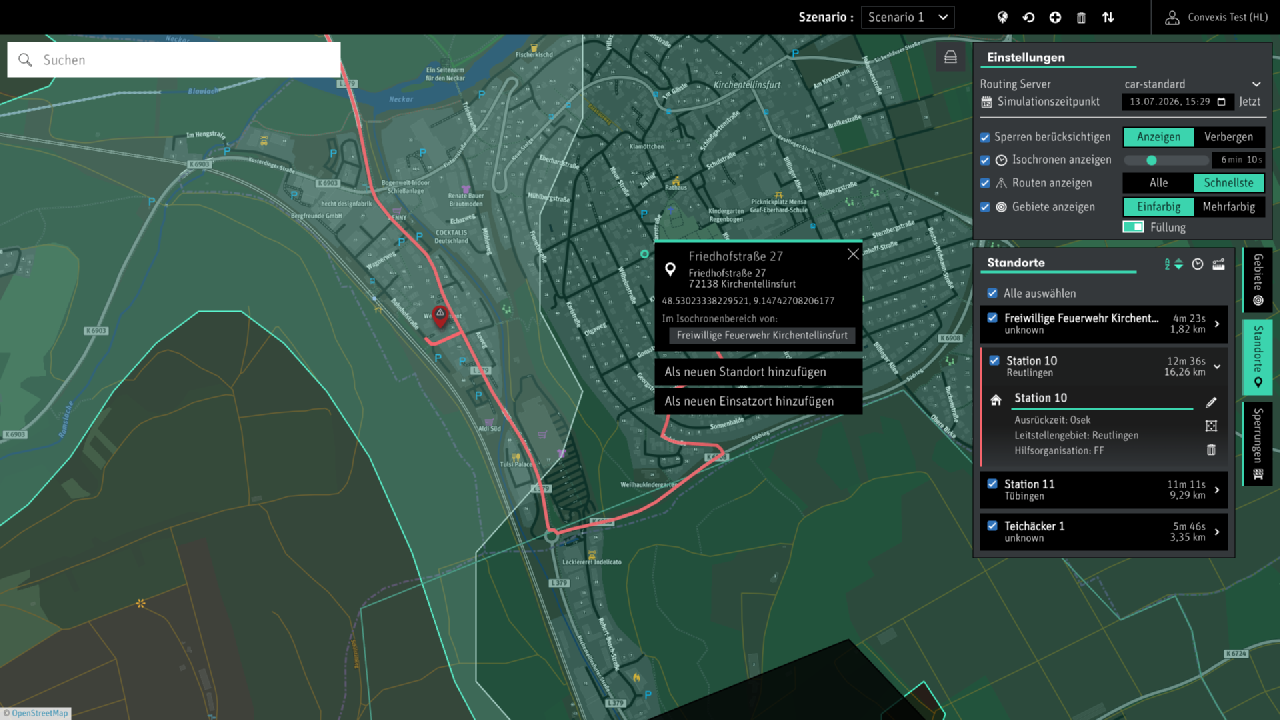1280x720 pixels.
Task: Add new scenario via plus icon
Action: coord(1054,17)
